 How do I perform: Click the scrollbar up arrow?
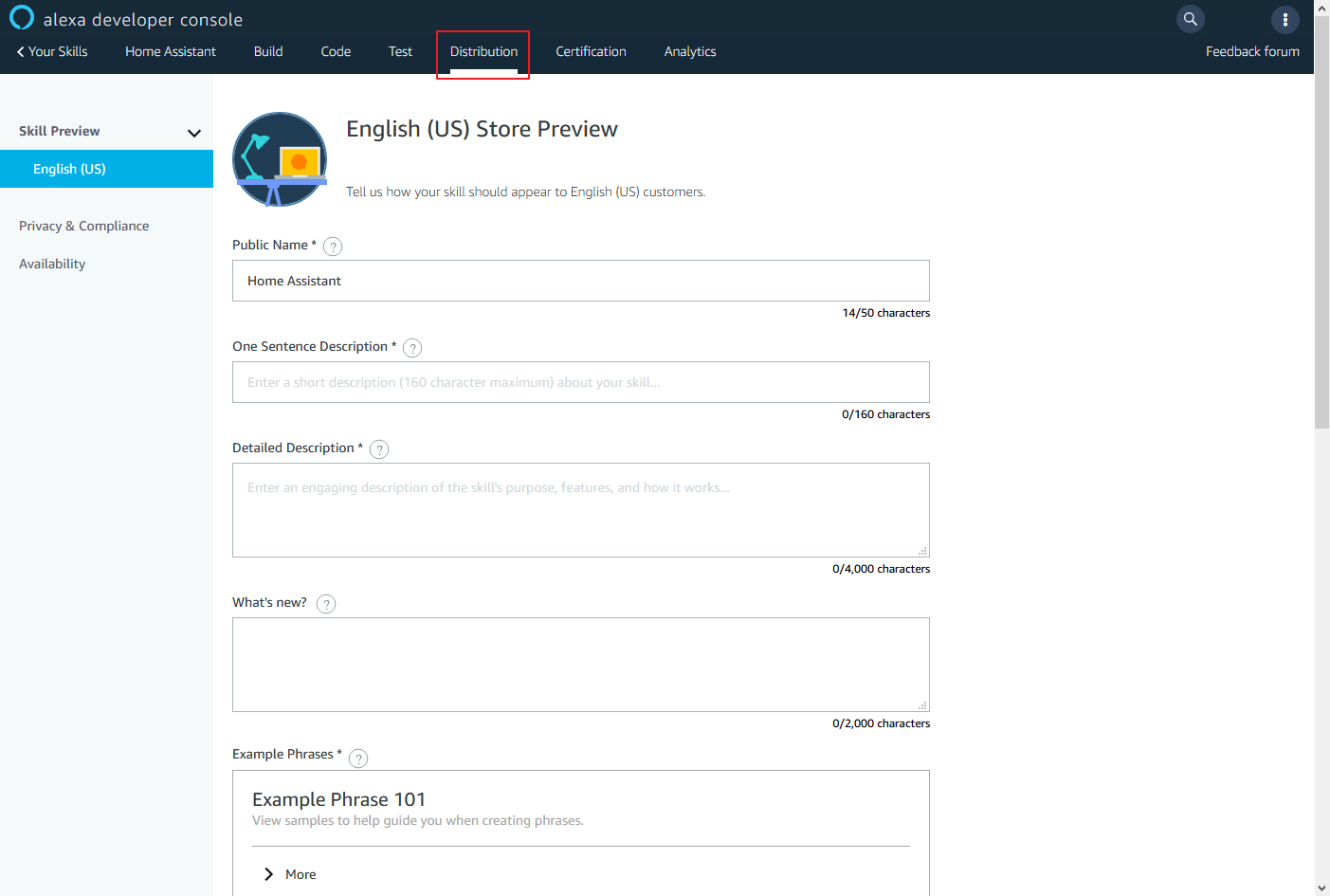point(1321,7)
